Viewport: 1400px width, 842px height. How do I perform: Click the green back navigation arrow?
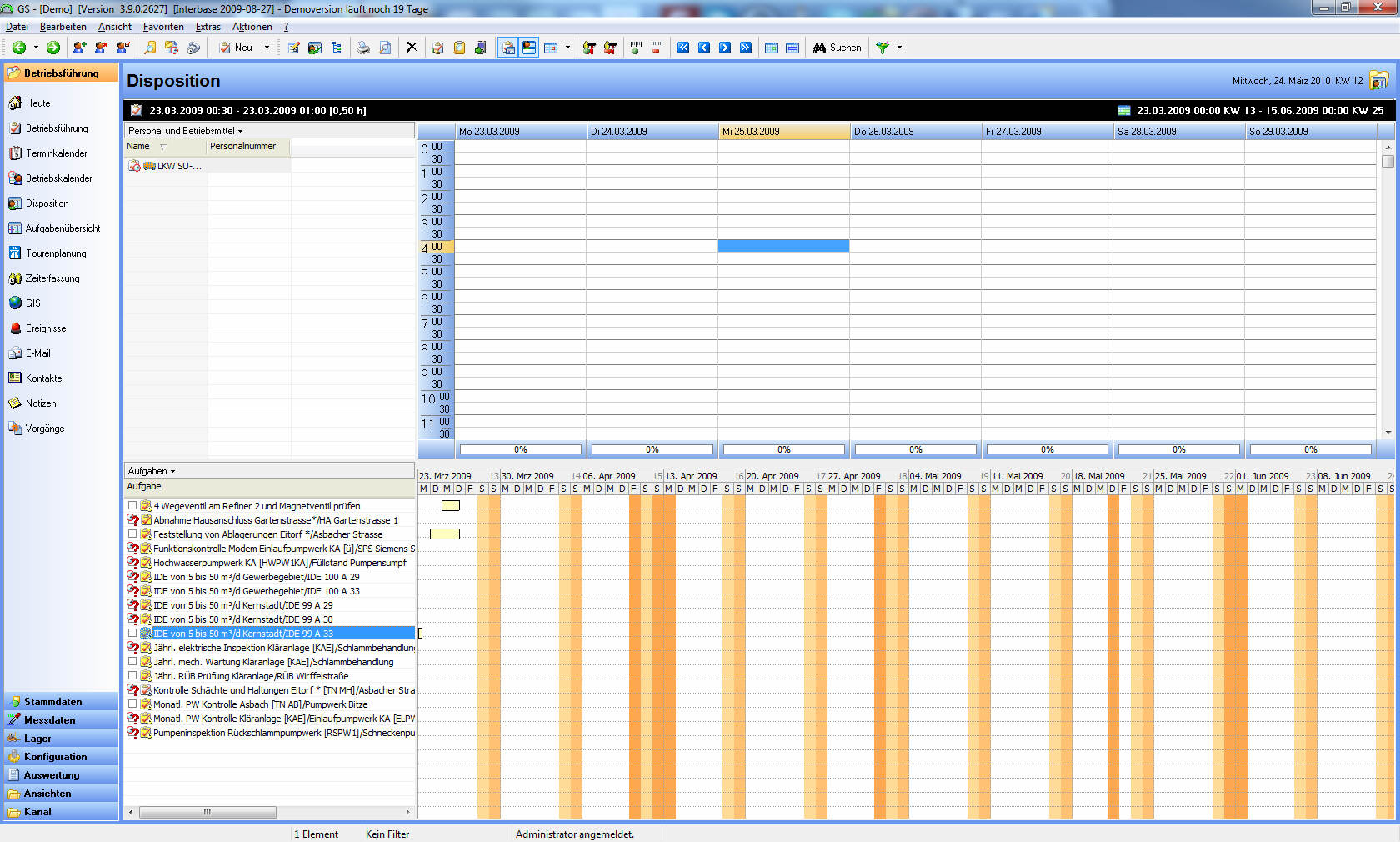(x=18, y=48)
